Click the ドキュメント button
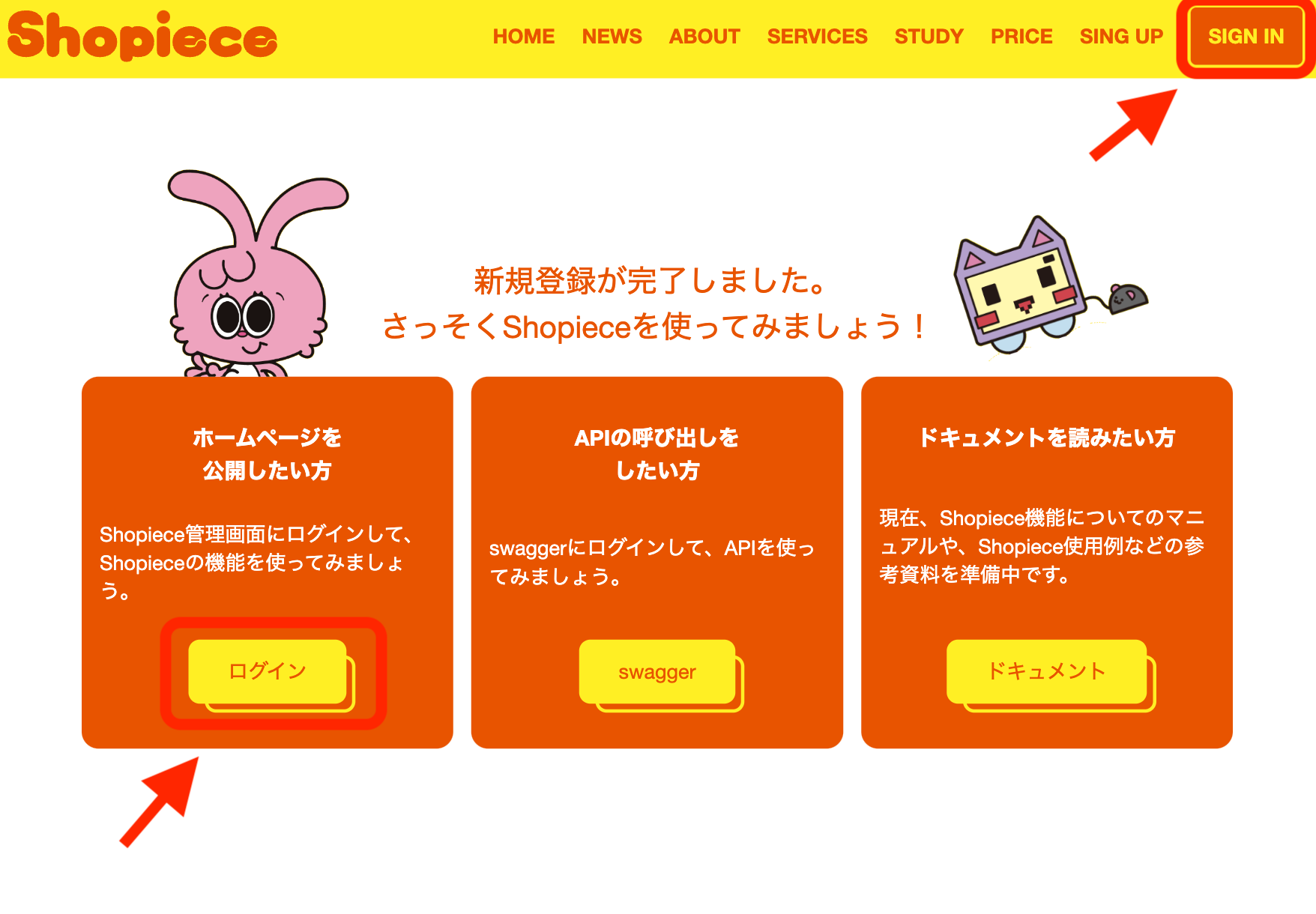 pos(1047,671)
